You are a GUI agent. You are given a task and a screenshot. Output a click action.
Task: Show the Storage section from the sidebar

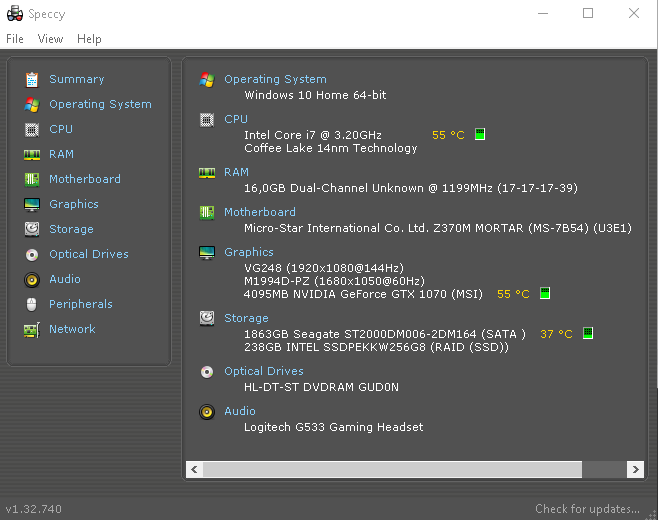(x=71, y=229)
